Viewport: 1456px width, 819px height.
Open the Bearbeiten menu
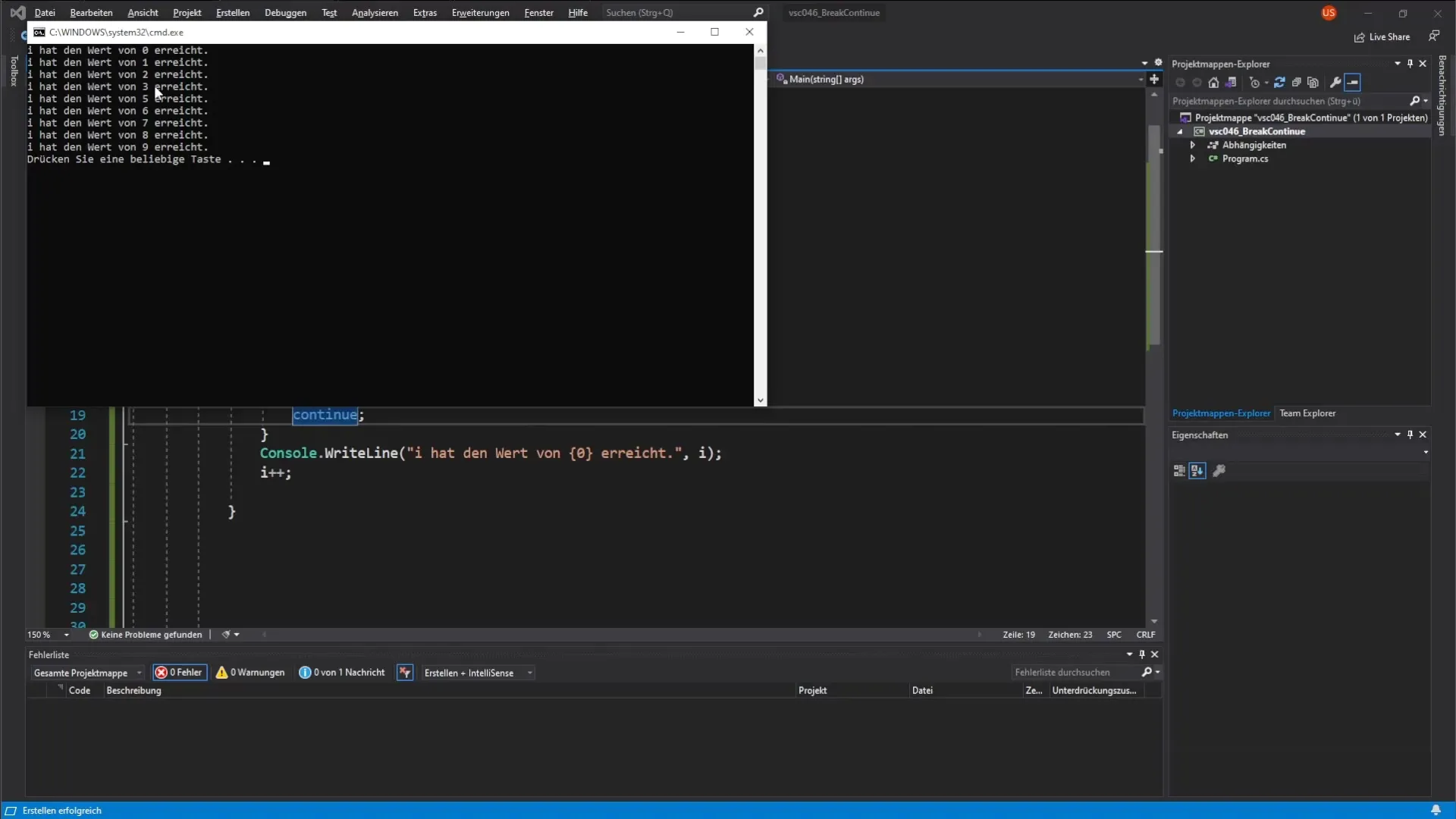[x=91, y=13]
